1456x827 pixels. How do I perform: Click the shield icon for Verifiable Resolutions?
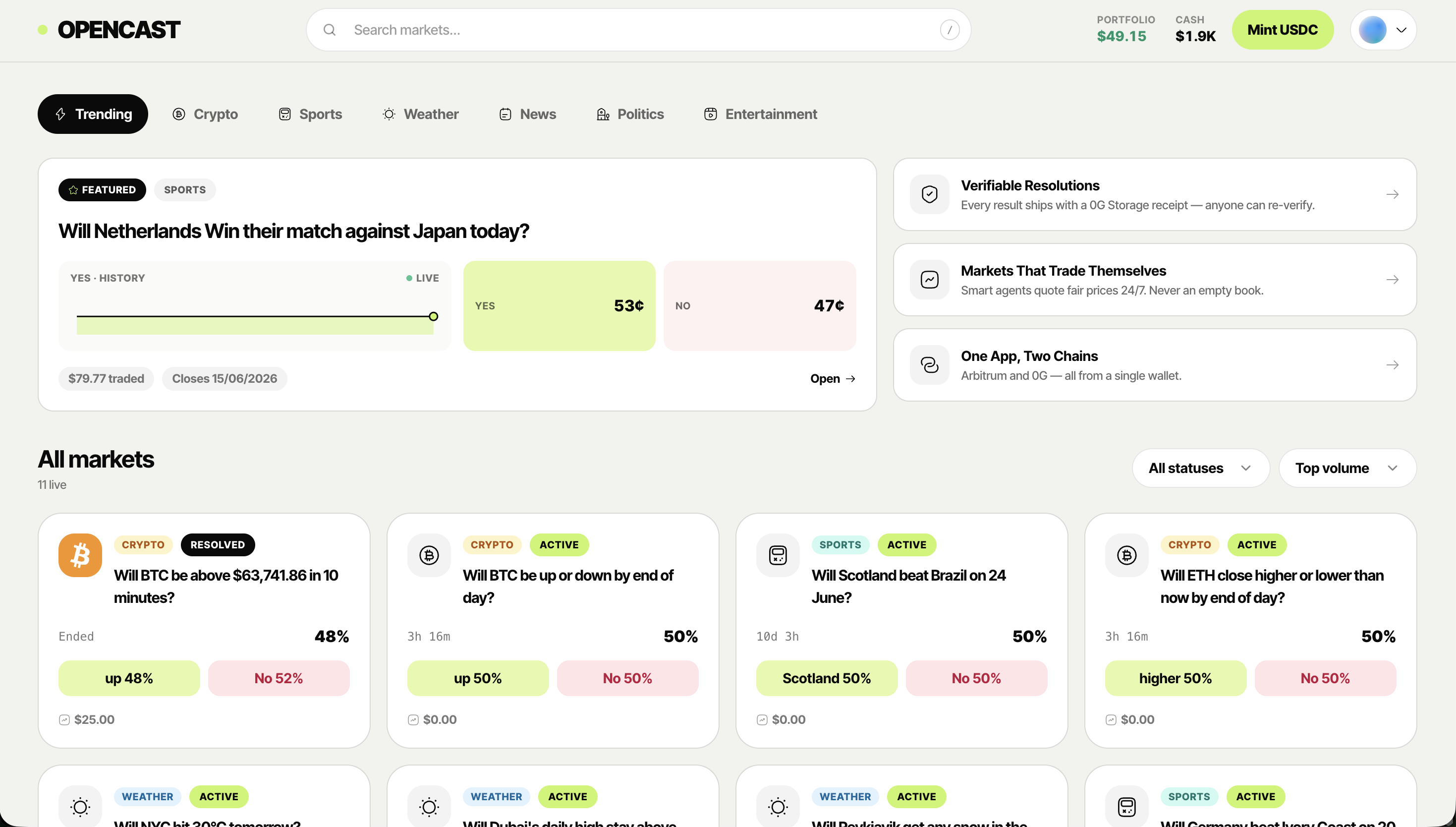pyautogui.click(x=930, y=194)
